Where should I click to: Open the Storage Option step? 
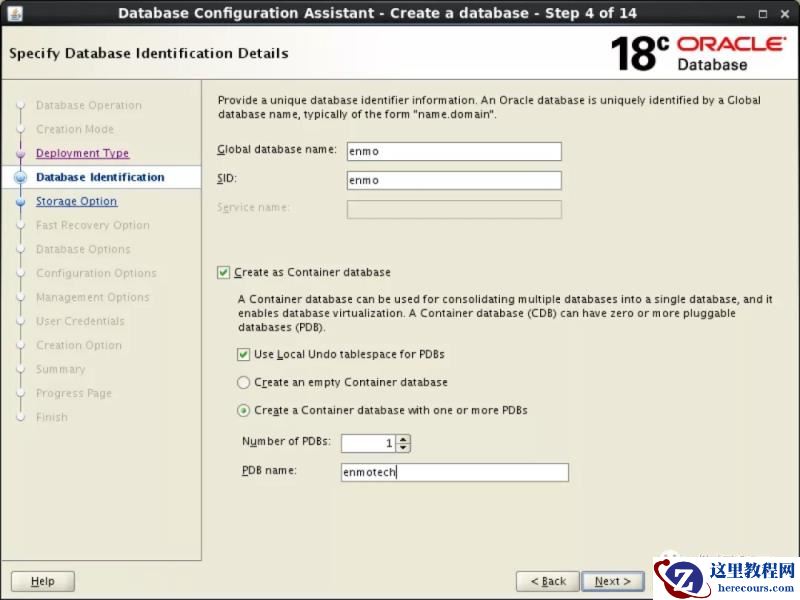[x=77, y=201]
